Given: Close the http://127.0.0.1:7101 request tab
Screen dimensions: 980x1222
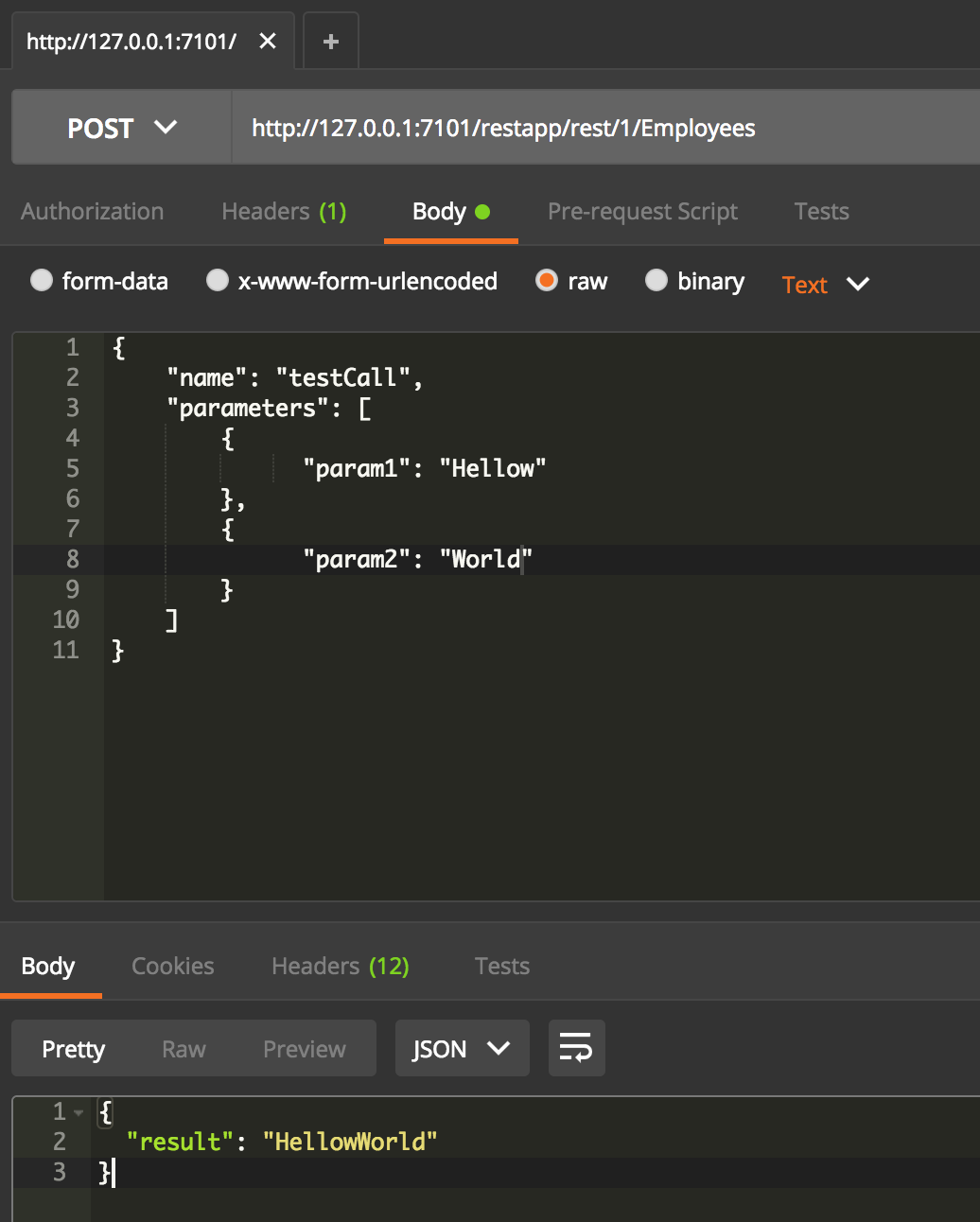Looking at the screenshot, I should click(268, 41).
